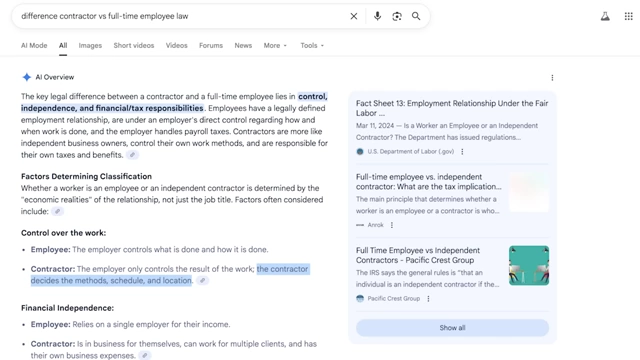Open source link icon after 'schedule, and location'
The width and height of the screenshot is (640, 360).
202,280
